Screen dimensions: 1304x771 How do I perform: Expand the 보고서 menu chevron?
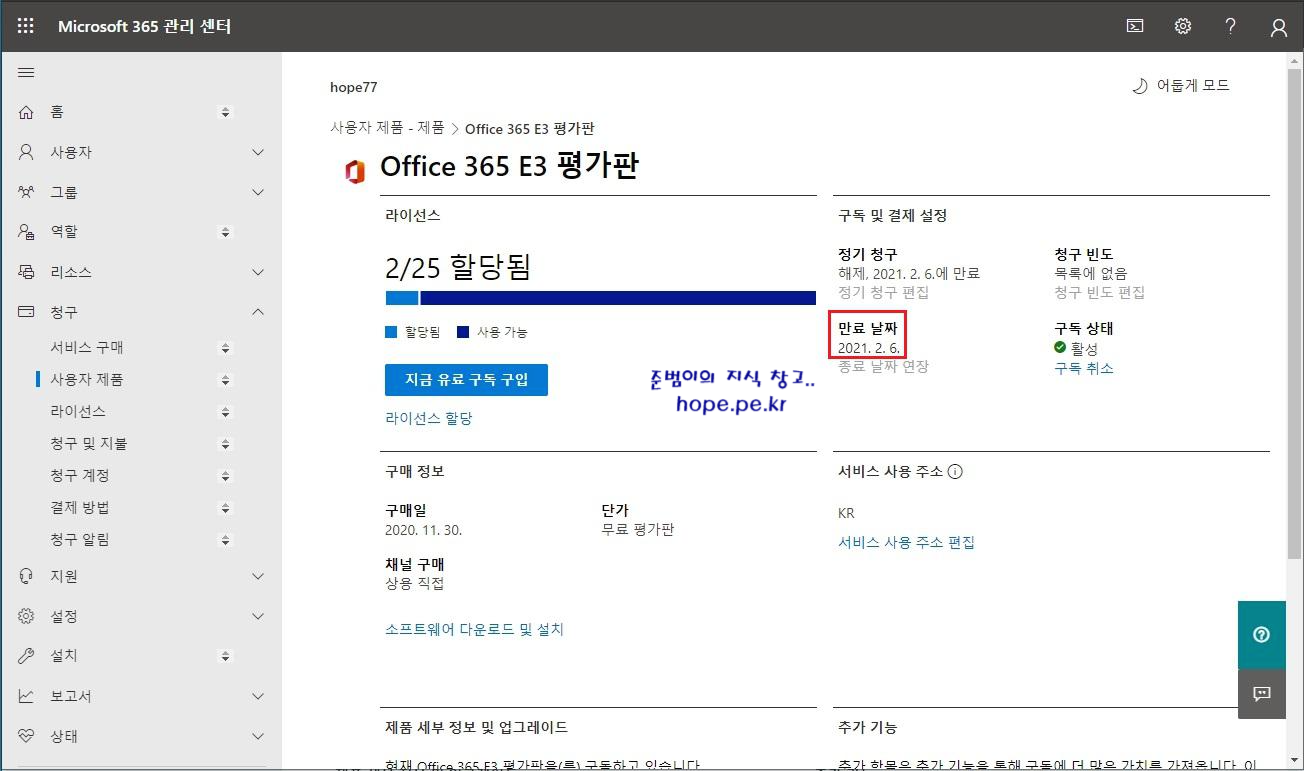(x=258, y=696)
